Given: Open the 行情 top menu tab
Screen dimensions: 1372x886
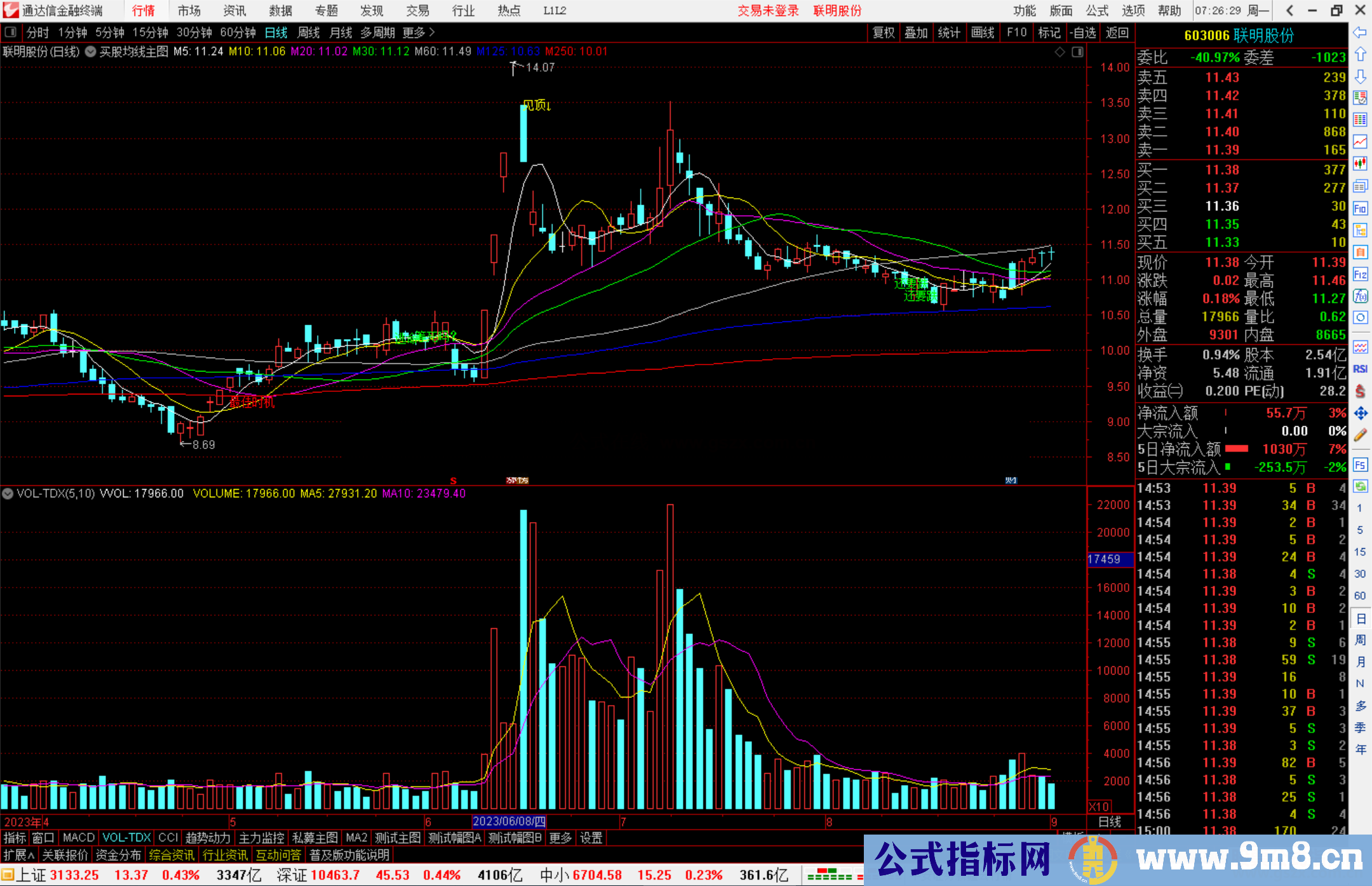Looking at the screenshot, I should [x=144, y=11].
